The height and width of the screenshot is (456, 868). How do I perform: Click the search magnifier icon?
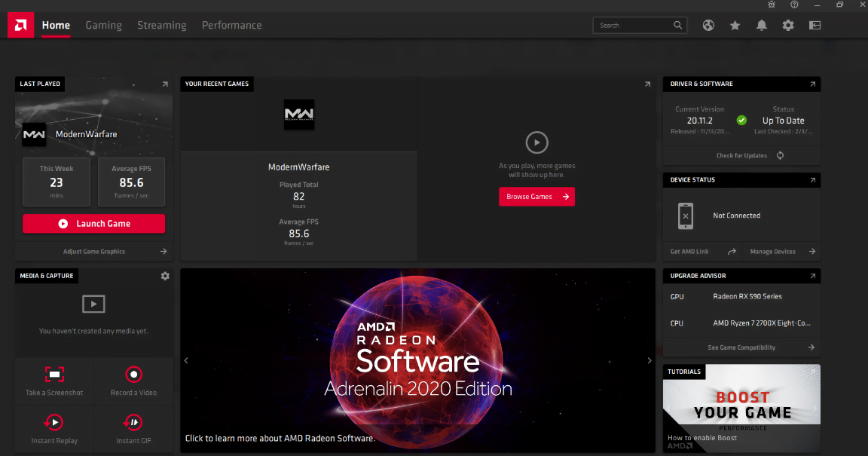pyautogui.click(x=678, y=25)
